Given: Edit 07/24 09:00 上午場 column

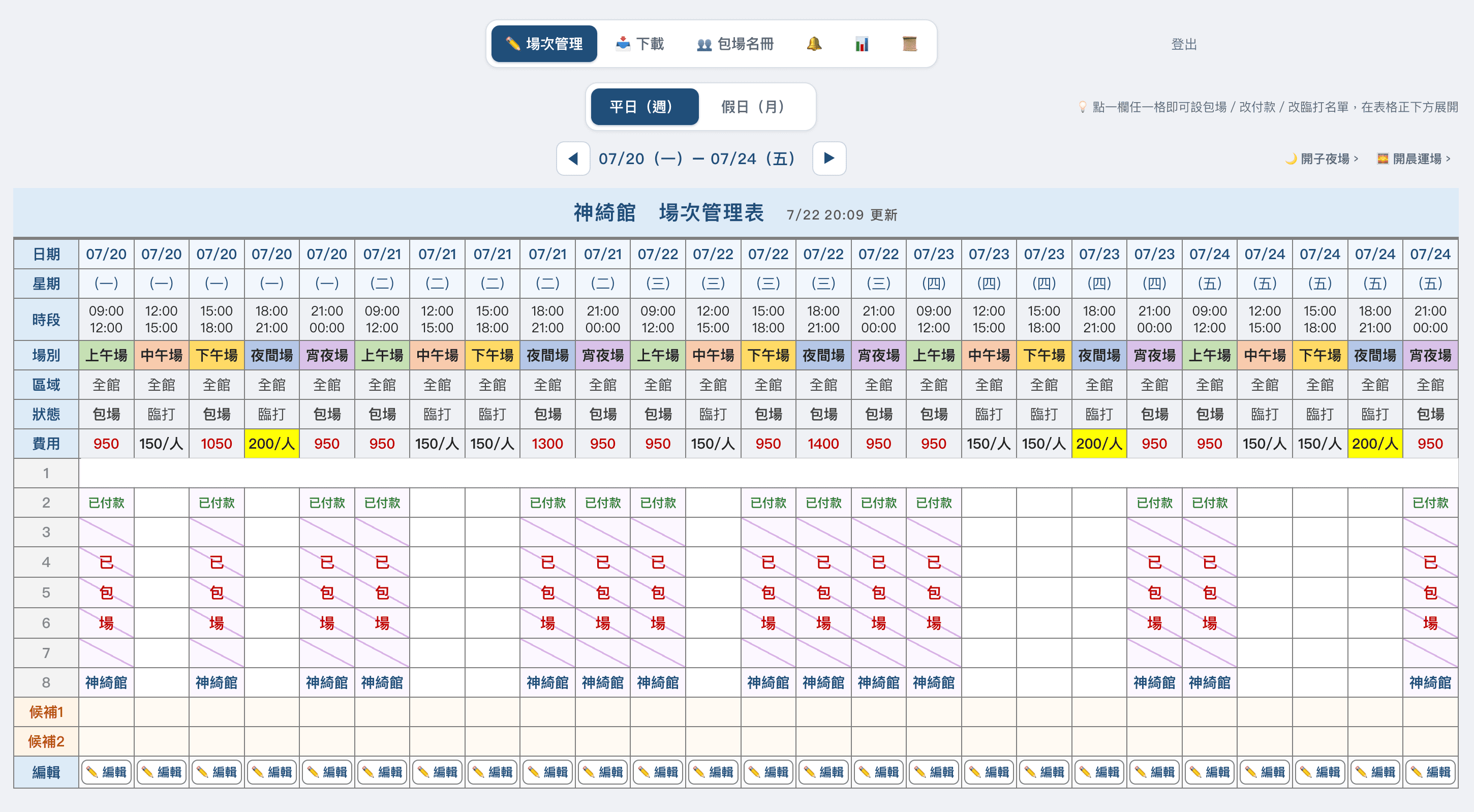Looking at the screenshot, I should [x=1210, y=772].
